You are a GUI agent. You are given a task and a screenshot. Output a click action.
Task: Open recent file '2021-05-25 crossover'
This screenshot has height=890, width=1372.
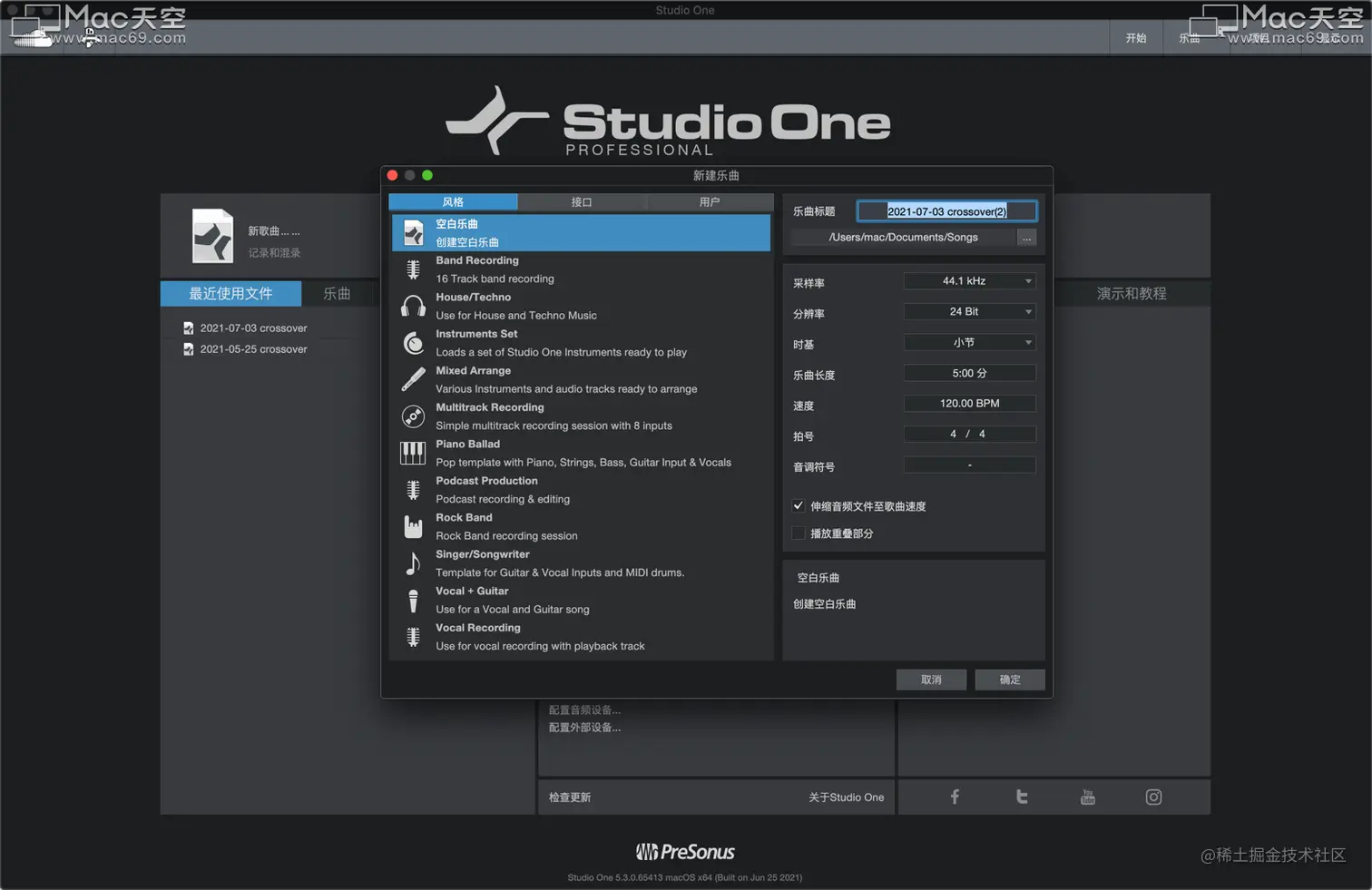pyautogui.click(x=253, y=349)
